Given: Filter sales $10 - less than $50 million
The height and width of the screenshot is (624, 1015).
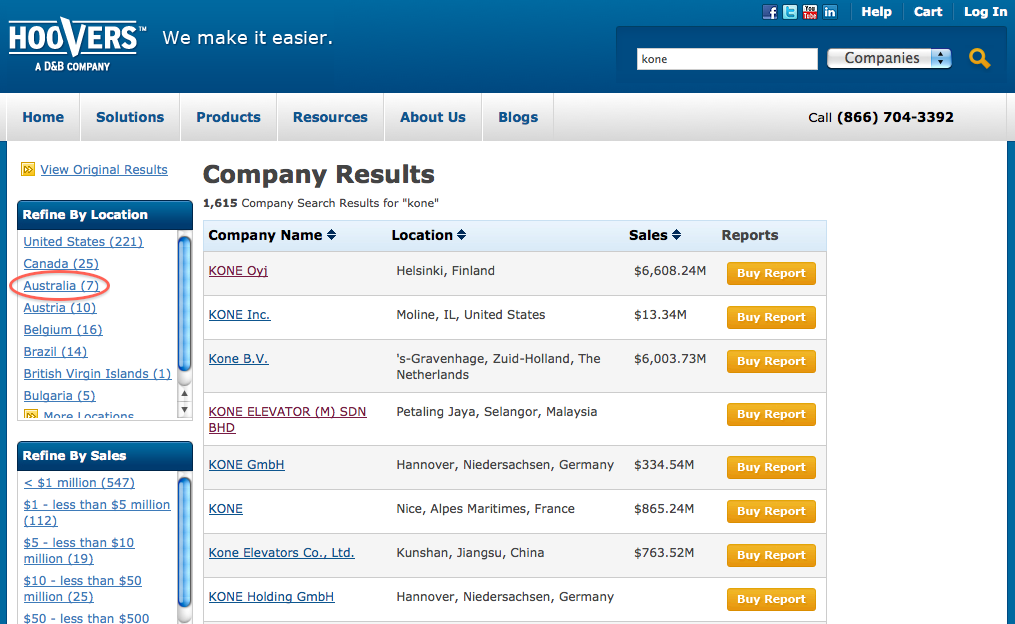Looking at the screenshot, I should click(83, 588).
